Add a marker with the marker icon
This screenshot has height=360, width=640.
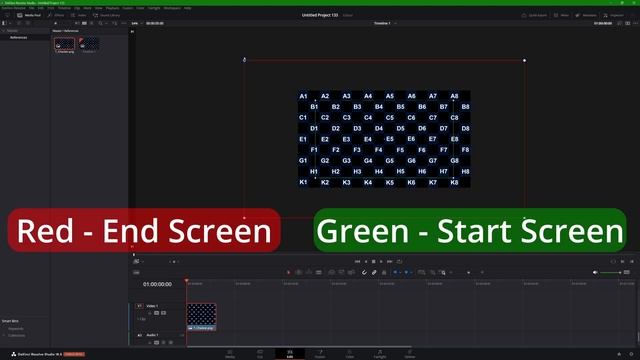(x=406, y=272)
